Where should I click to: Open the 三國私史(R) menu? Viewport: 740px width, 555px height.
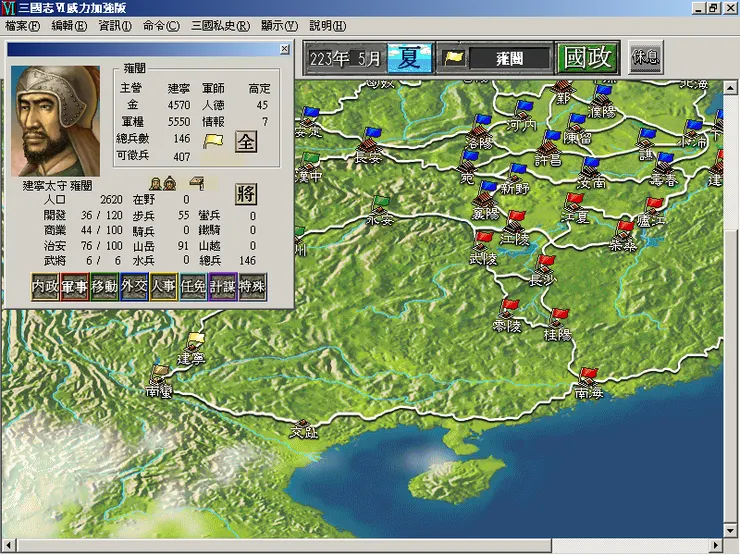tap(220, 25)
